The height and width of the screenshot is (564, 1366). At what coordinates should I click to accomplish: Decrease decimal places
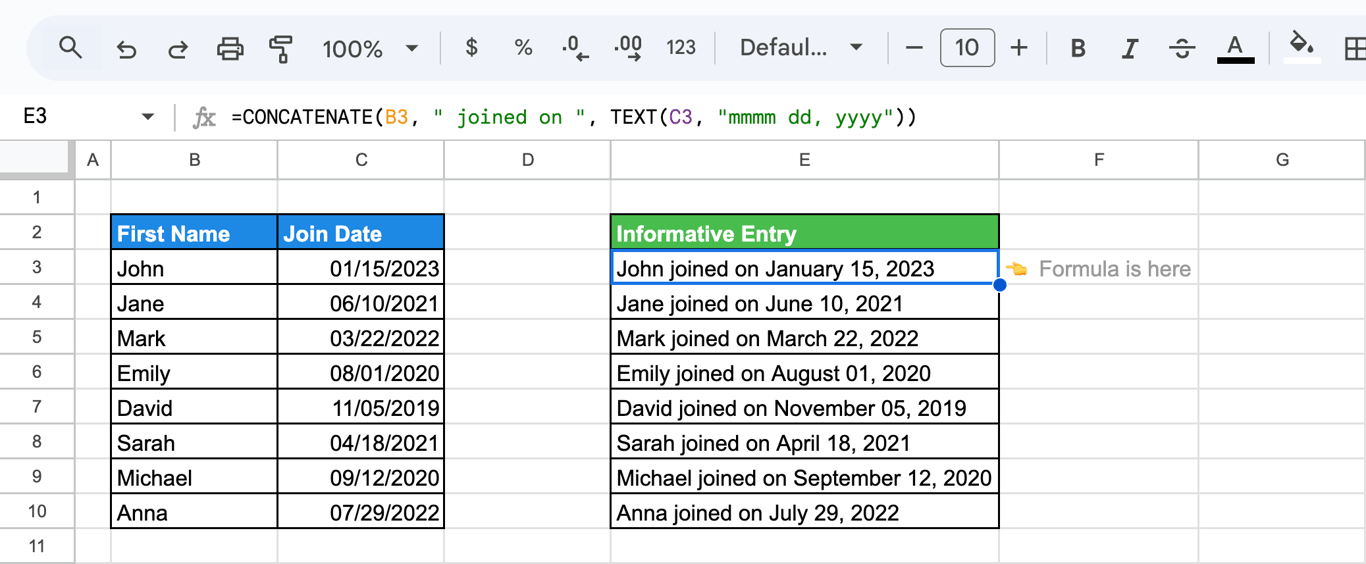(x=576, y=48)
